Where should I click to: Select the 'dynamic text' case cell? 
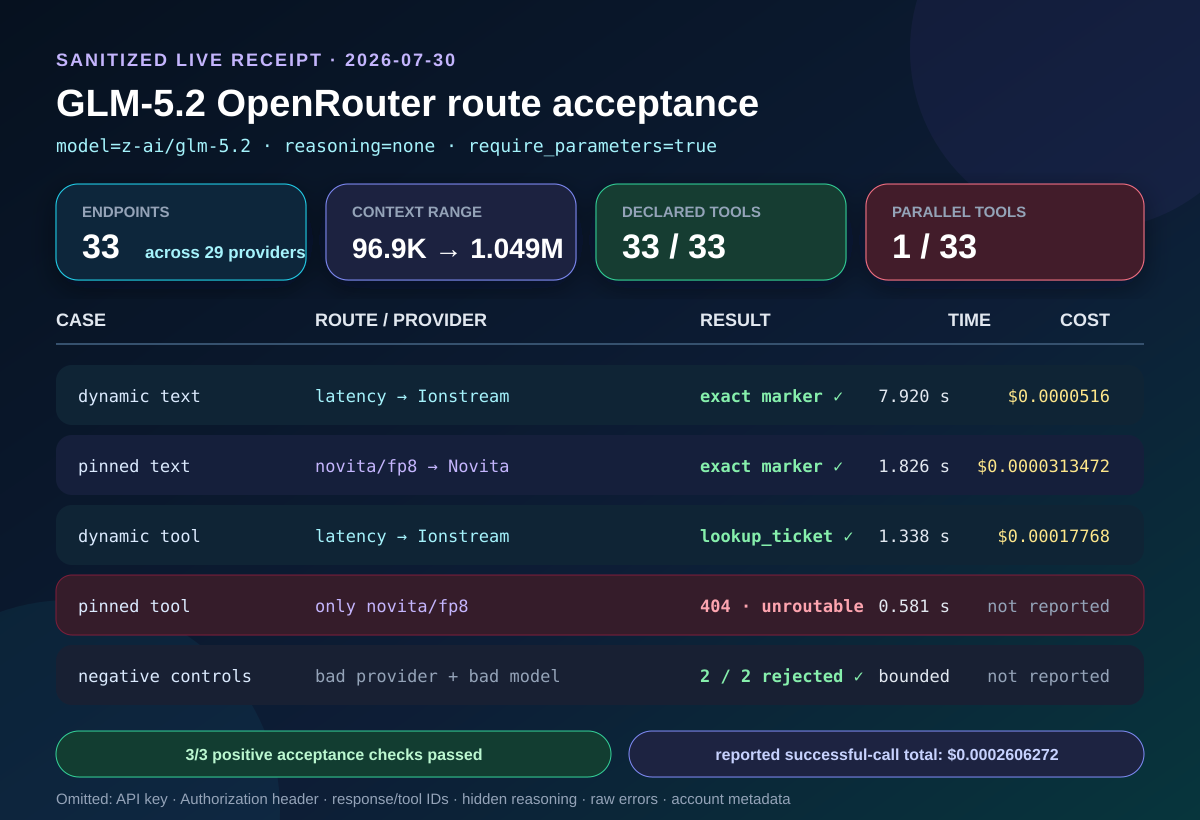[139, 396]
